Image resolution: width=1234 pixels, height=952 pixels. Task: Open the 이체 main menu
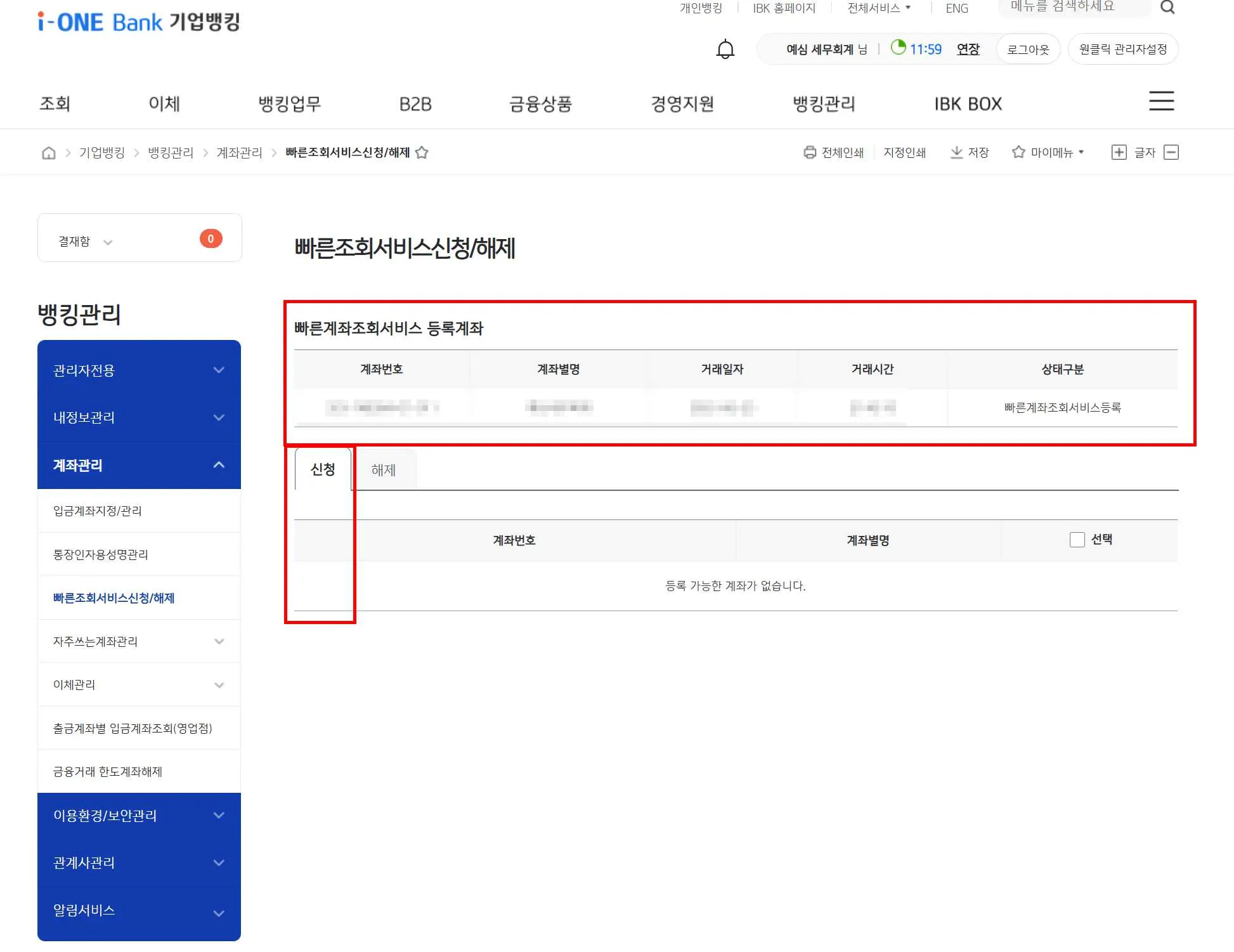[164, 104]
